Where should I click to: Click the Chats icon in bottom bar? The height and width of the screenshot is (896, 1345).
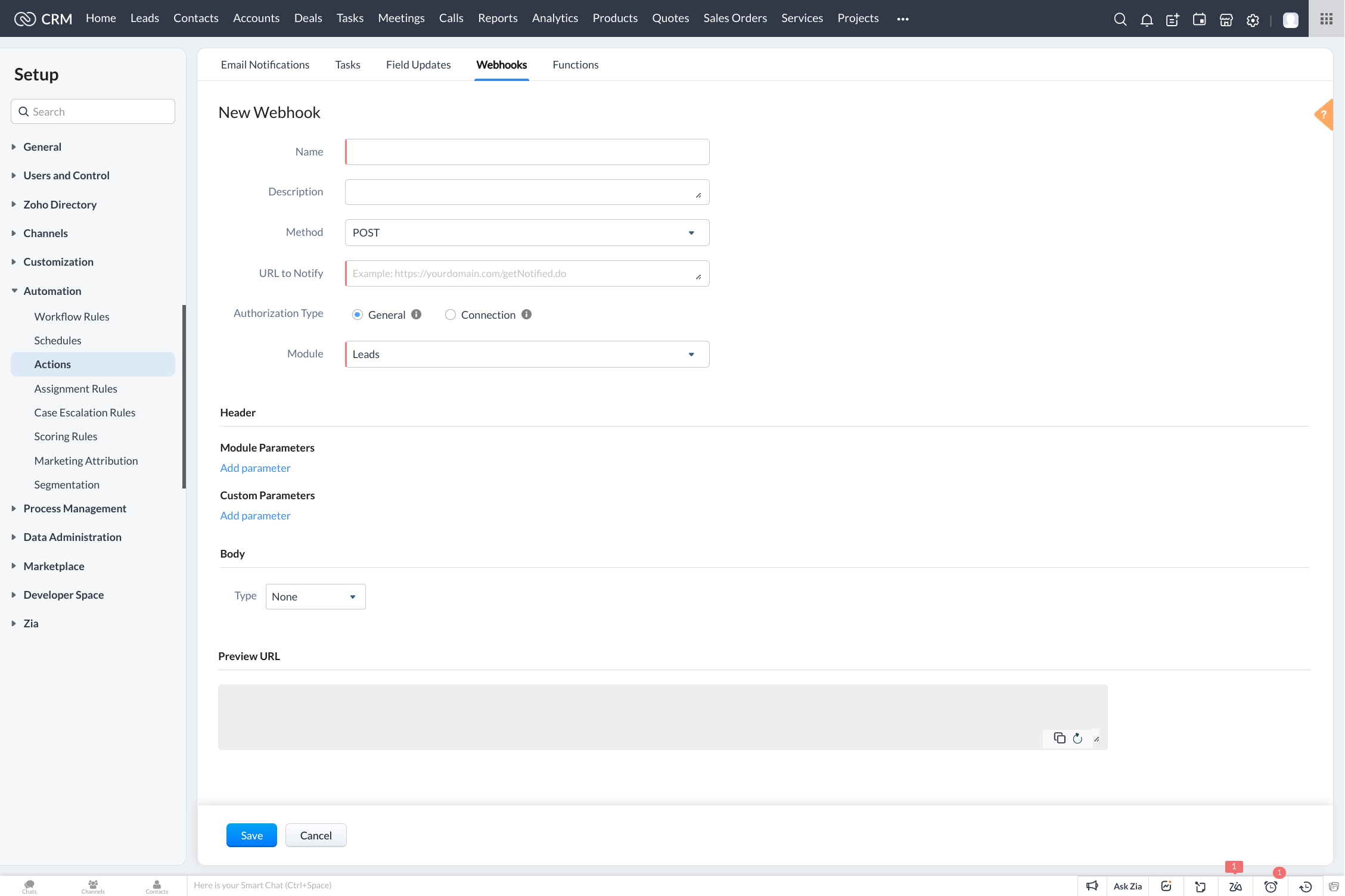(x=29, y=884)
